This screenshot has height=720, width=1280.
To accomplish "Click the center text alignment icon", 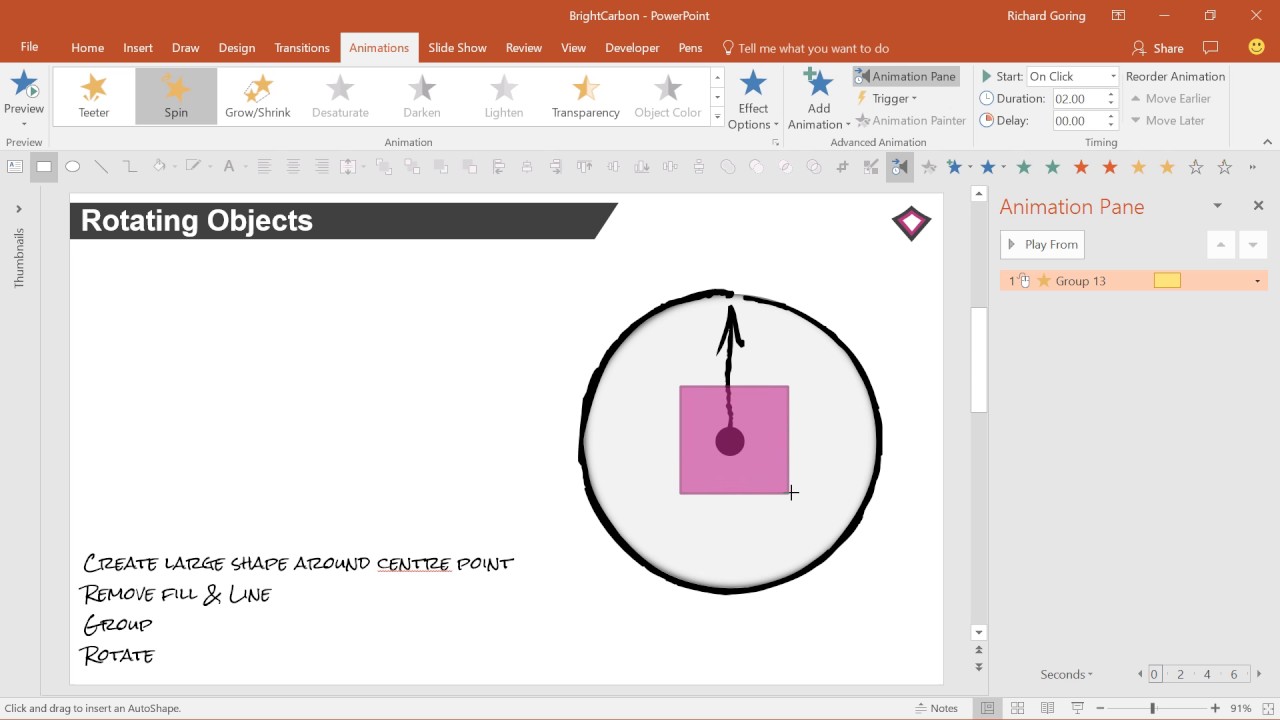I will click(293, 167).
